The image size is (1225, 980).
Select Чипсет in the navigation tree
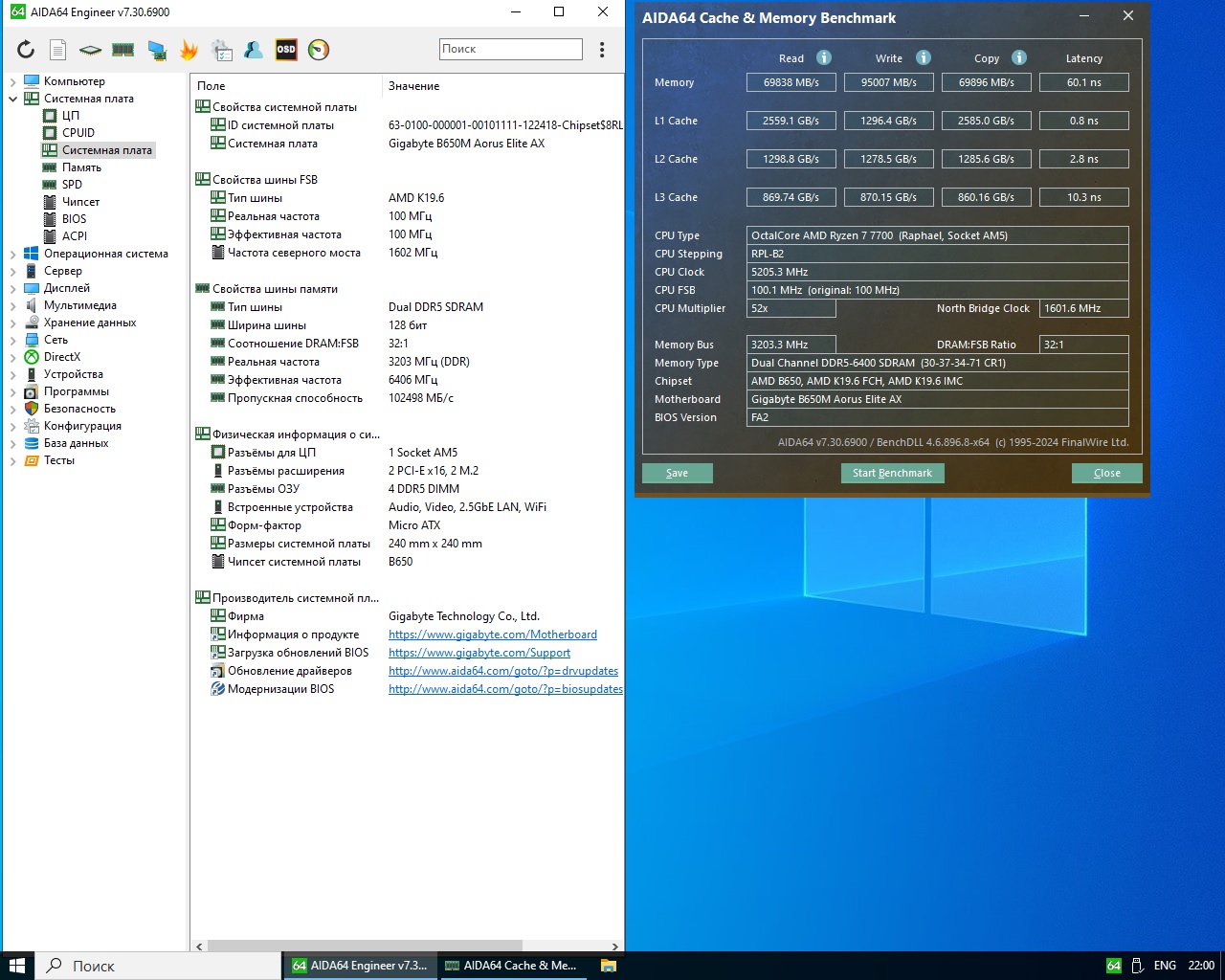point(80,202)
